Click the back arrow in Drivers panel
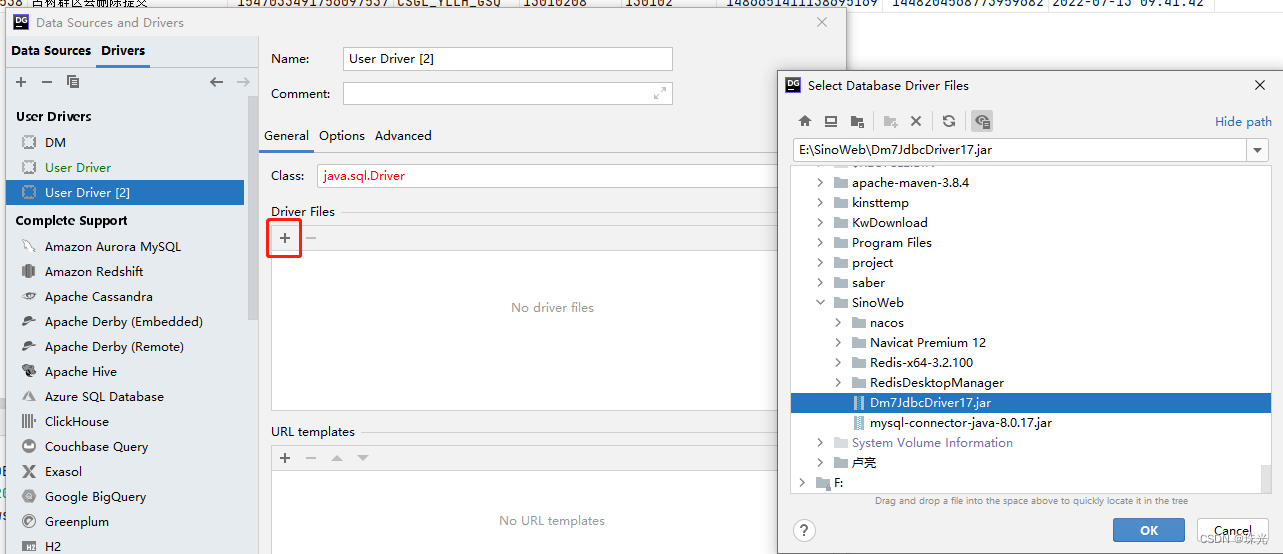This screenshot has width=1283, height=554. coord(216,82)
